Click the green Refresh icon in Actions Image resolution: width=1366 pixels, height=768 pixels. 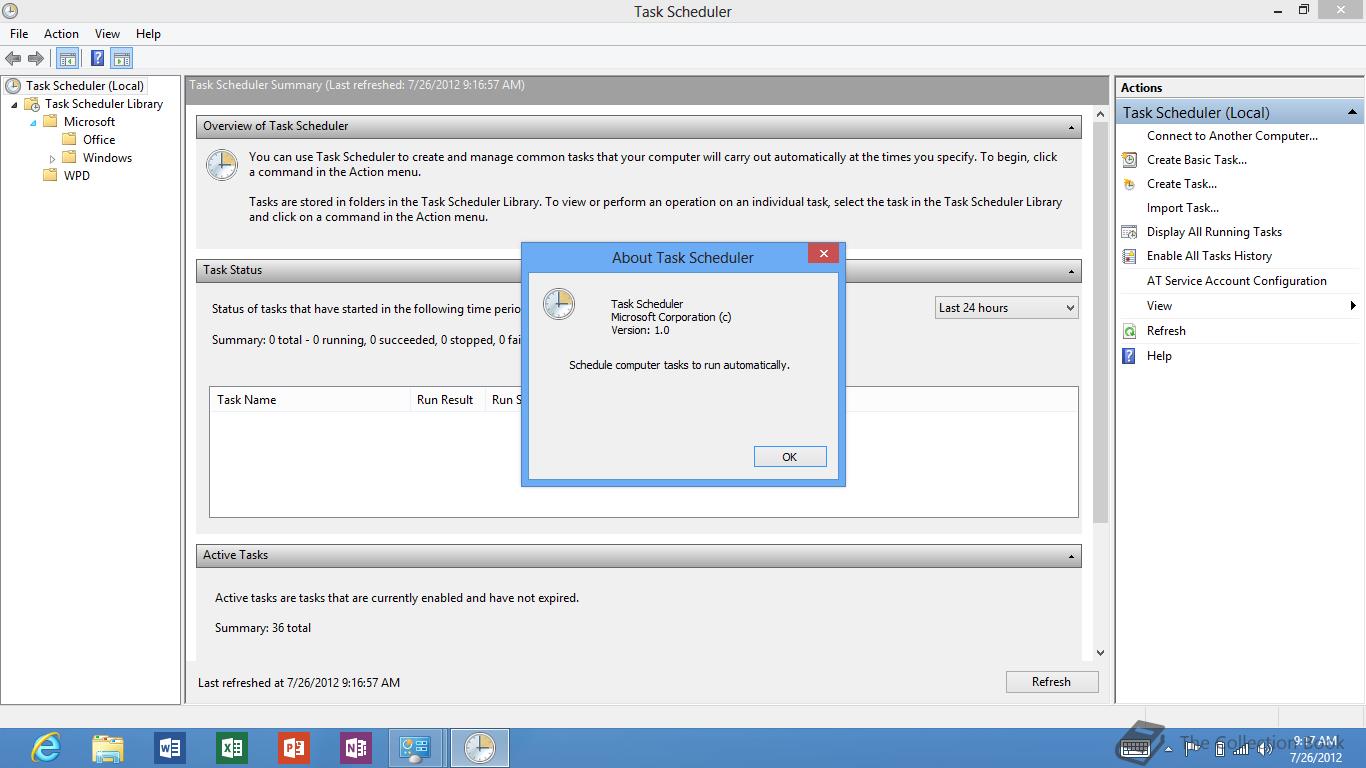coord(1129,331)
